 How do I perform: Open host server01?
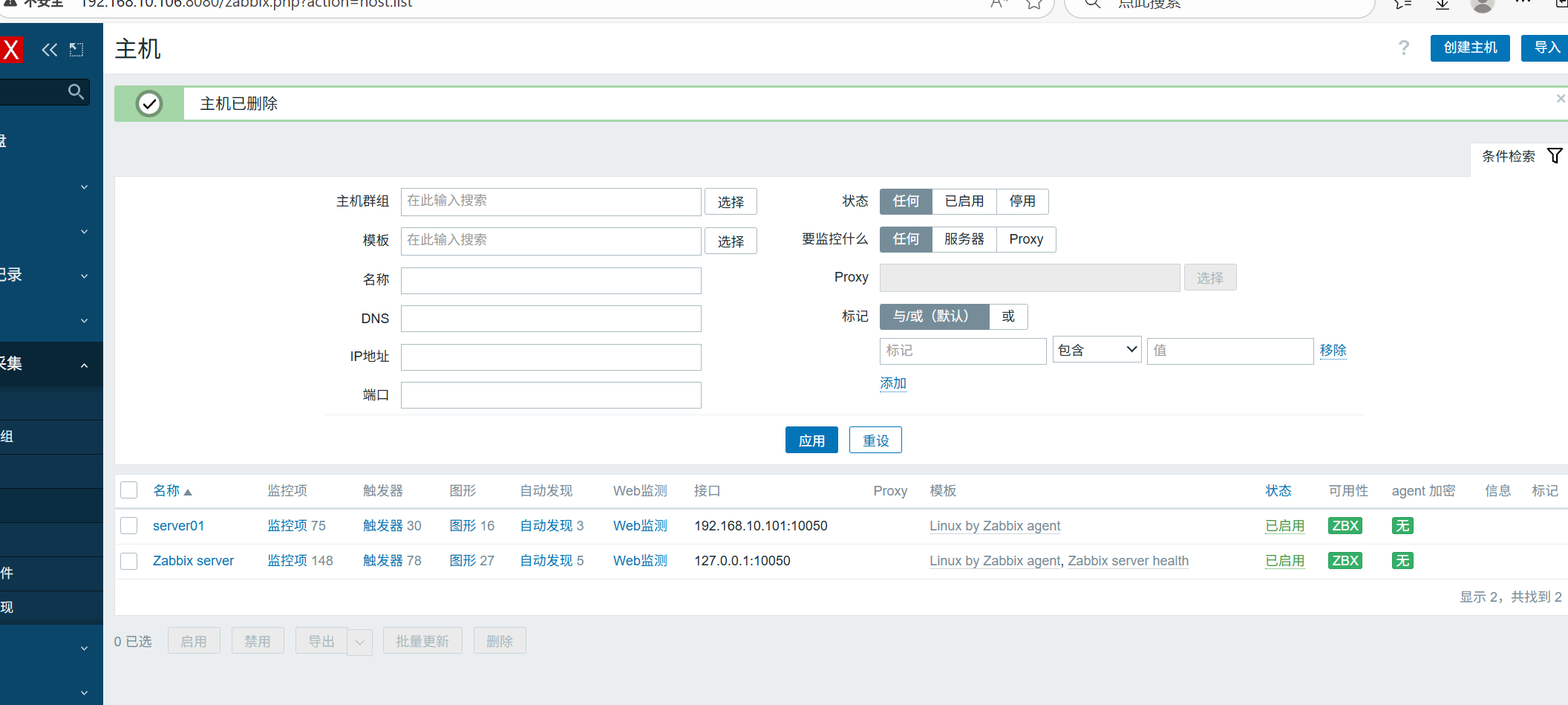[178, 526]
